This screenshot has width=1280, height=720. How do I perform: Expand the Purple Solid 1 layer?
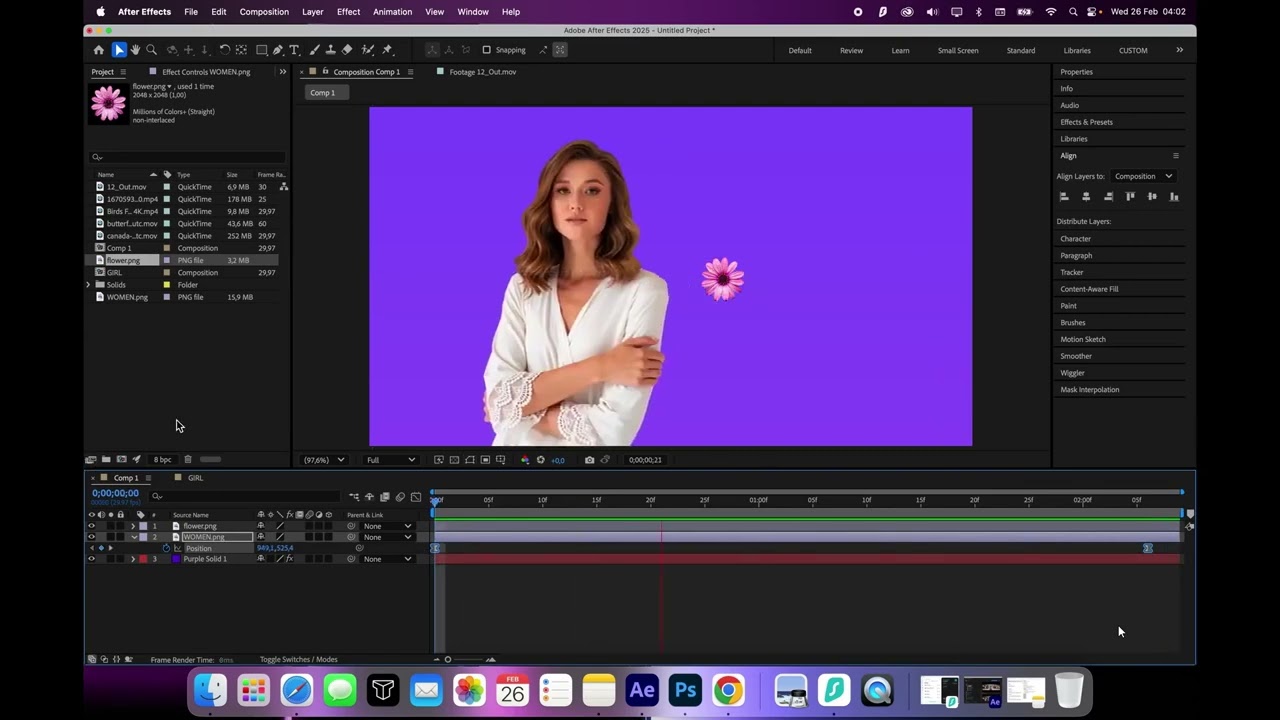click(x=133, y=559)
